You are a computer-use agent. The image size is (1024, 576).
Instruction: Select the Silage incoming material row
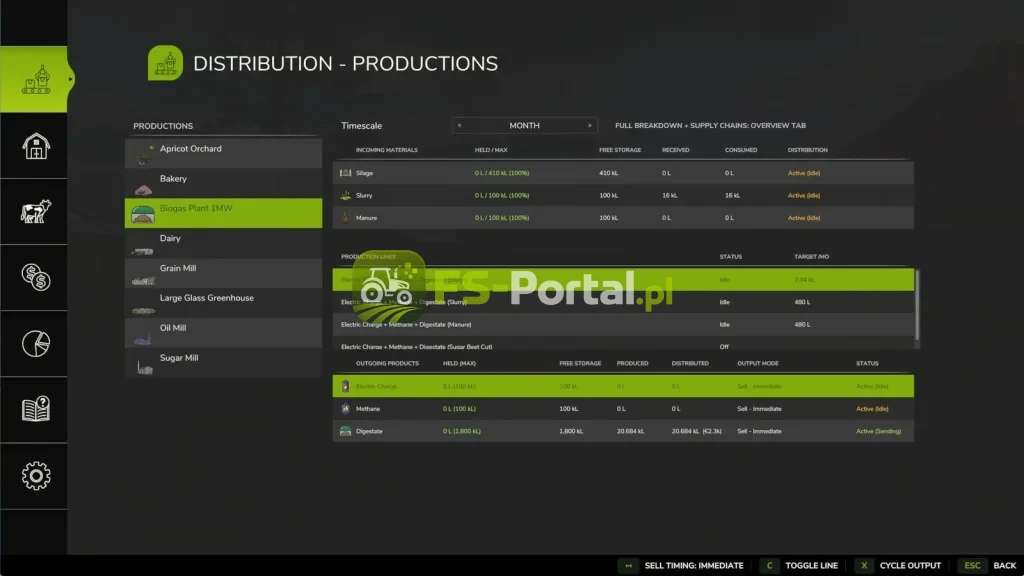click(623, 173)
